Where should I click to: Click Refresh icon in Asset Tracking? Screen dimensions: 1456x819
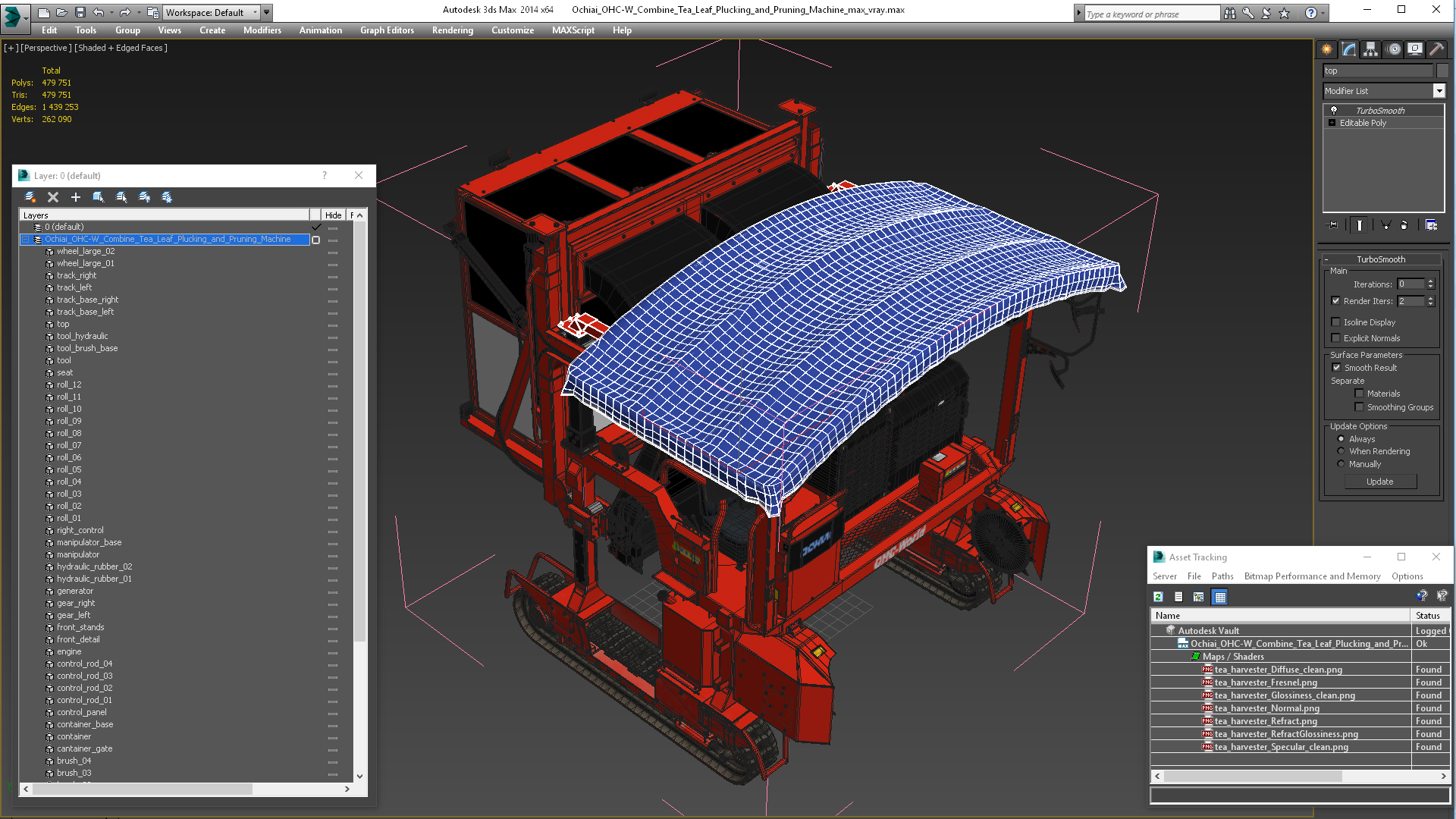pyautogui.click(x=1159, y=598)
